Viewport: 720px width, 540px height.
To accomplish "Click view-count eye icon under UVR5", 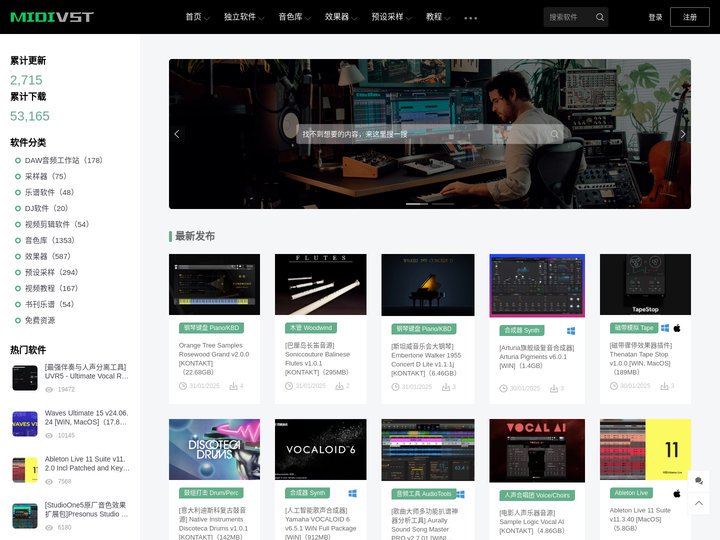I will 49,389.
